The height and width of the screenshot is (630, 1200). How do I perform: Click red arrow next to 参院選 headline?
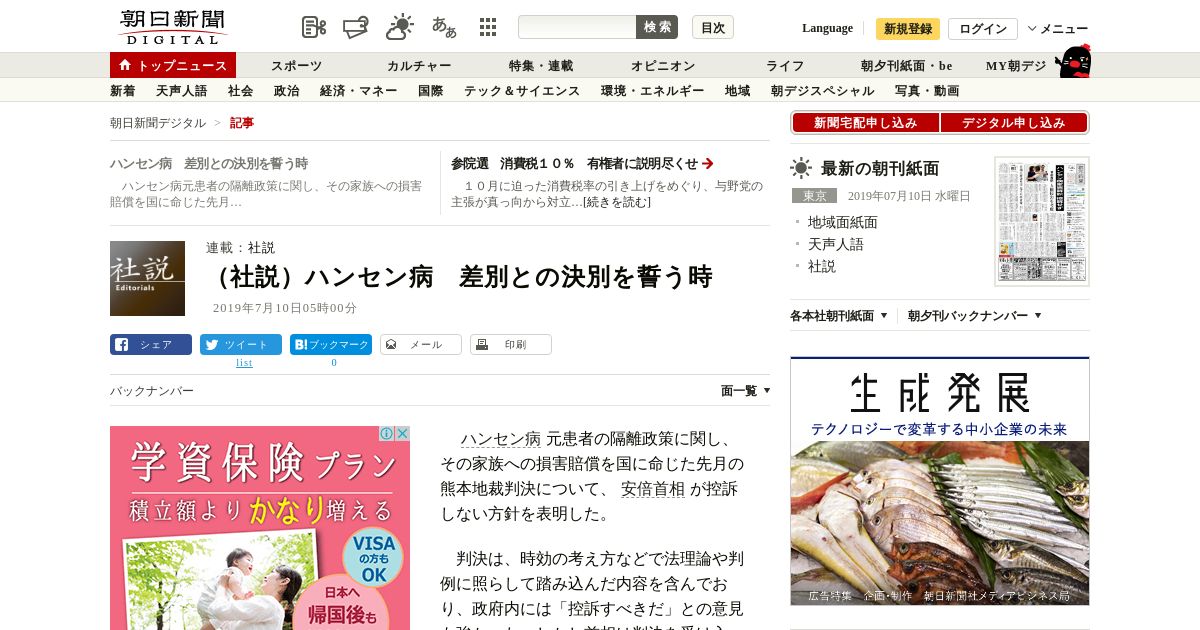click(708, 163)
